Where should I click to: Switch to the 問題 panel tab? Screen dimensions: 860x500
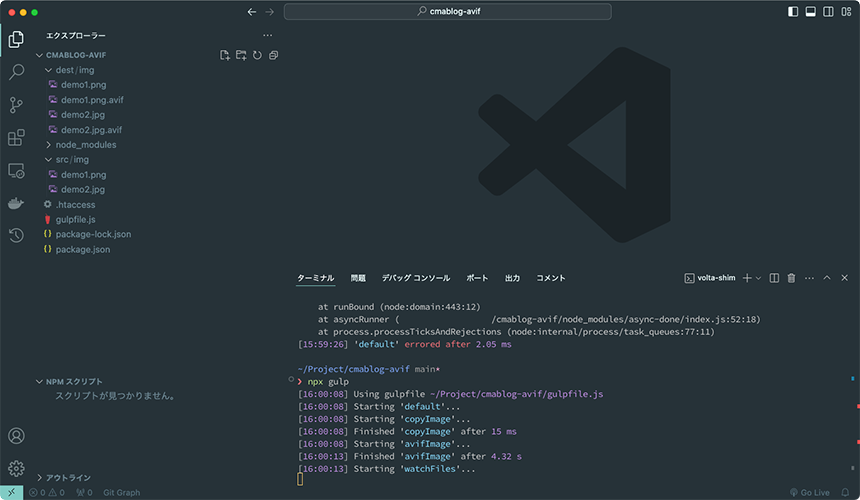(358, 278)
